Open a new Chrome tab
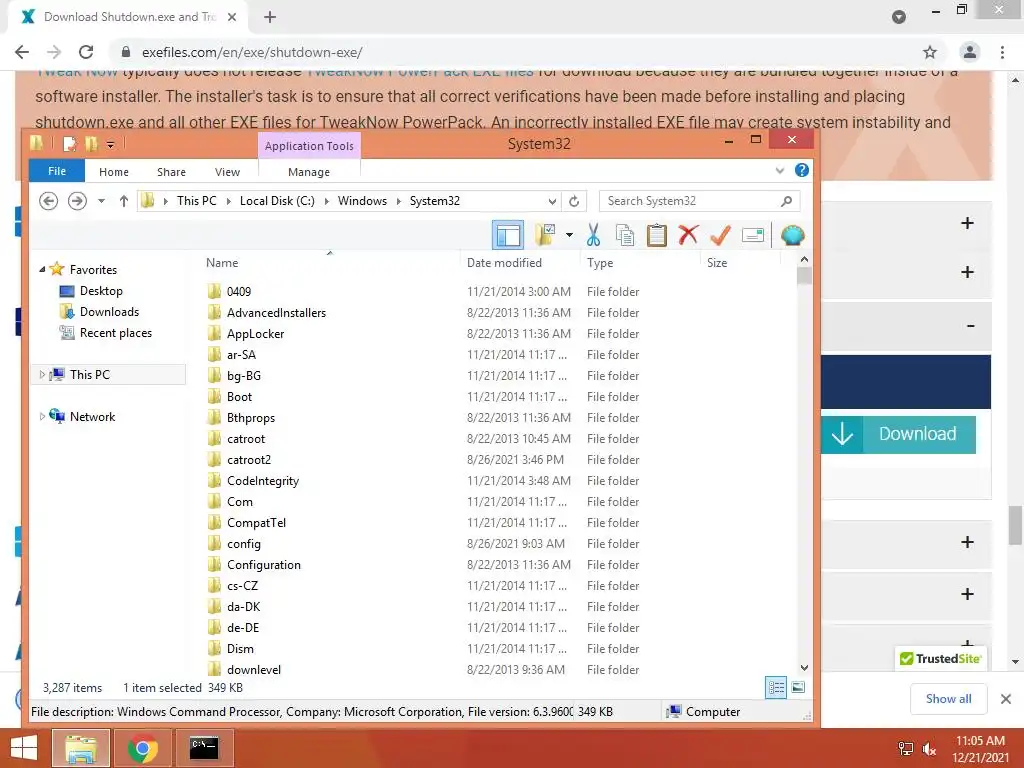1024x768 pixels. pos(270,17)
